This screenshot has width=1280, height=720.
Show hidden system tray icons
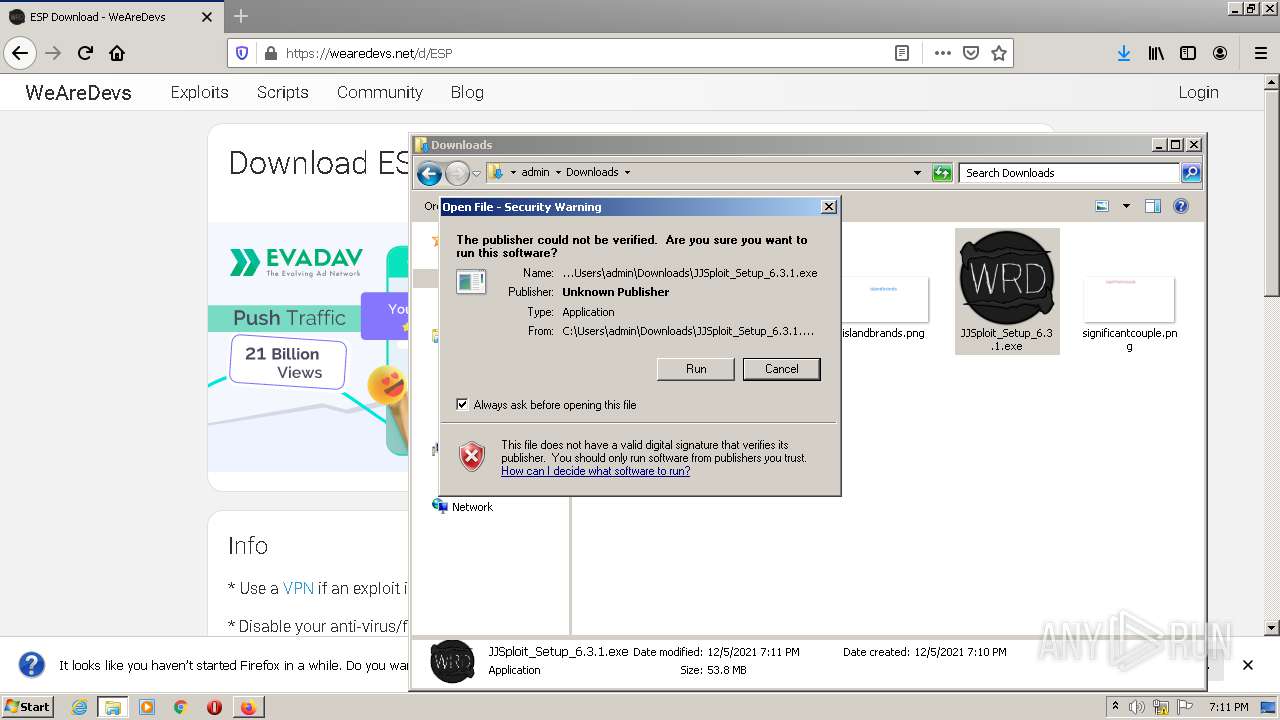point(1115,706)
